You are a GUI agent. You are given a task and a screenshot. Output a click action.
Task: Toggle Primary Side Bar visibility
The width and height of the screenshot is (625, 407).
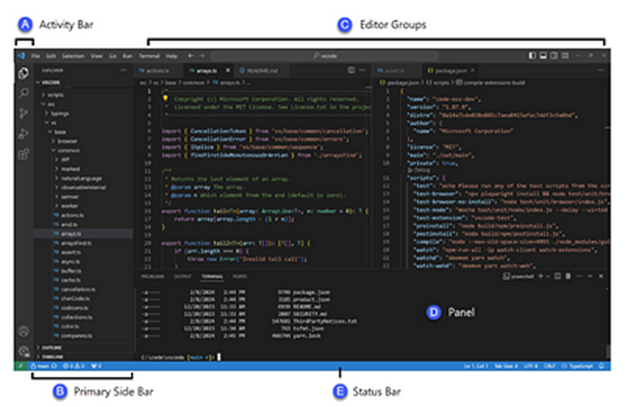(x=532, y=55)
